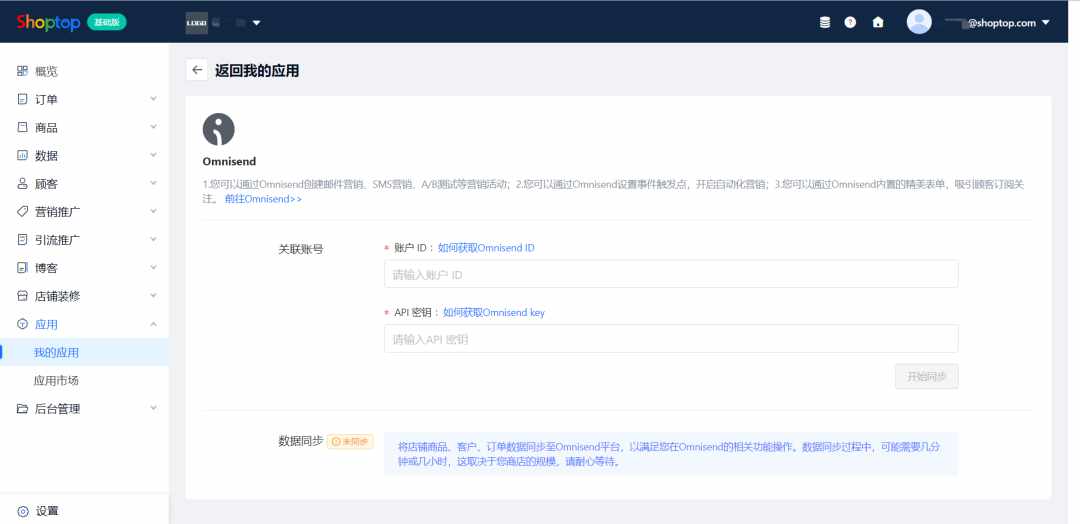Open the account dropdown arrow
Viewport: 1080px width, 524px height.
[x=1046, y=23]
